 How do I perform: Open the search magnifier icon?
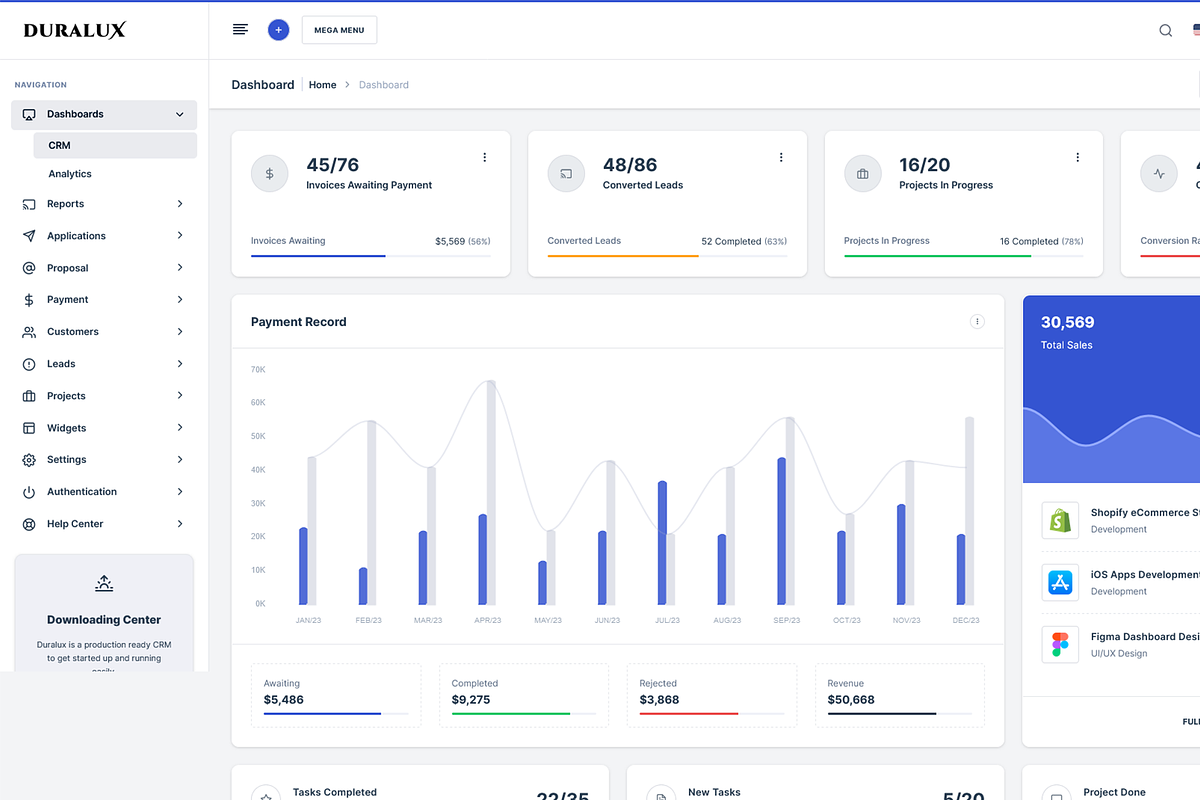tap(1165, 30)
